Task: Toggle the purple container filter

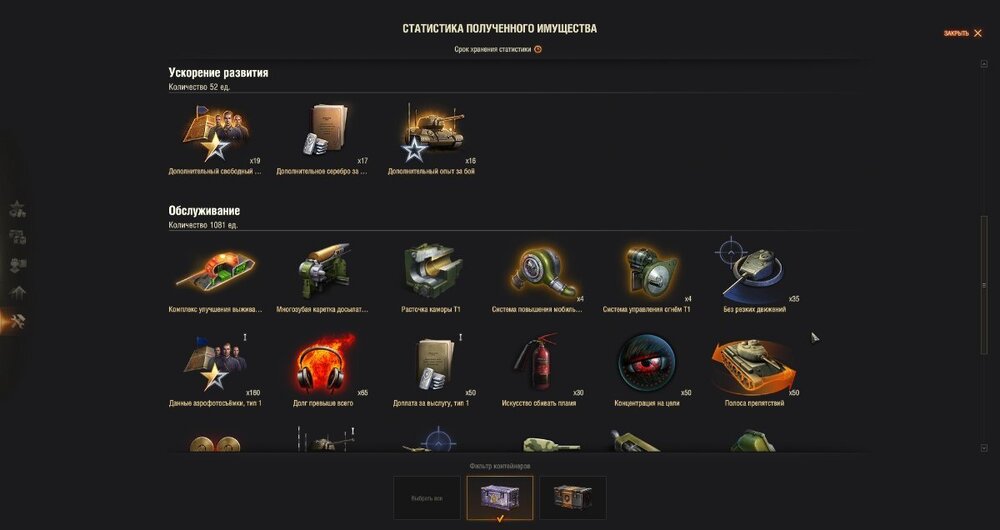Action: 500,498
